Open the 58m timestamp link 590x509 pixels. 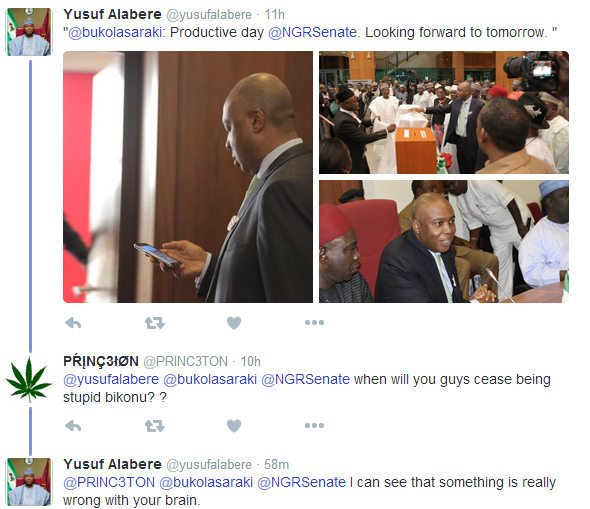pyautogui.click(x=276, y=465)
